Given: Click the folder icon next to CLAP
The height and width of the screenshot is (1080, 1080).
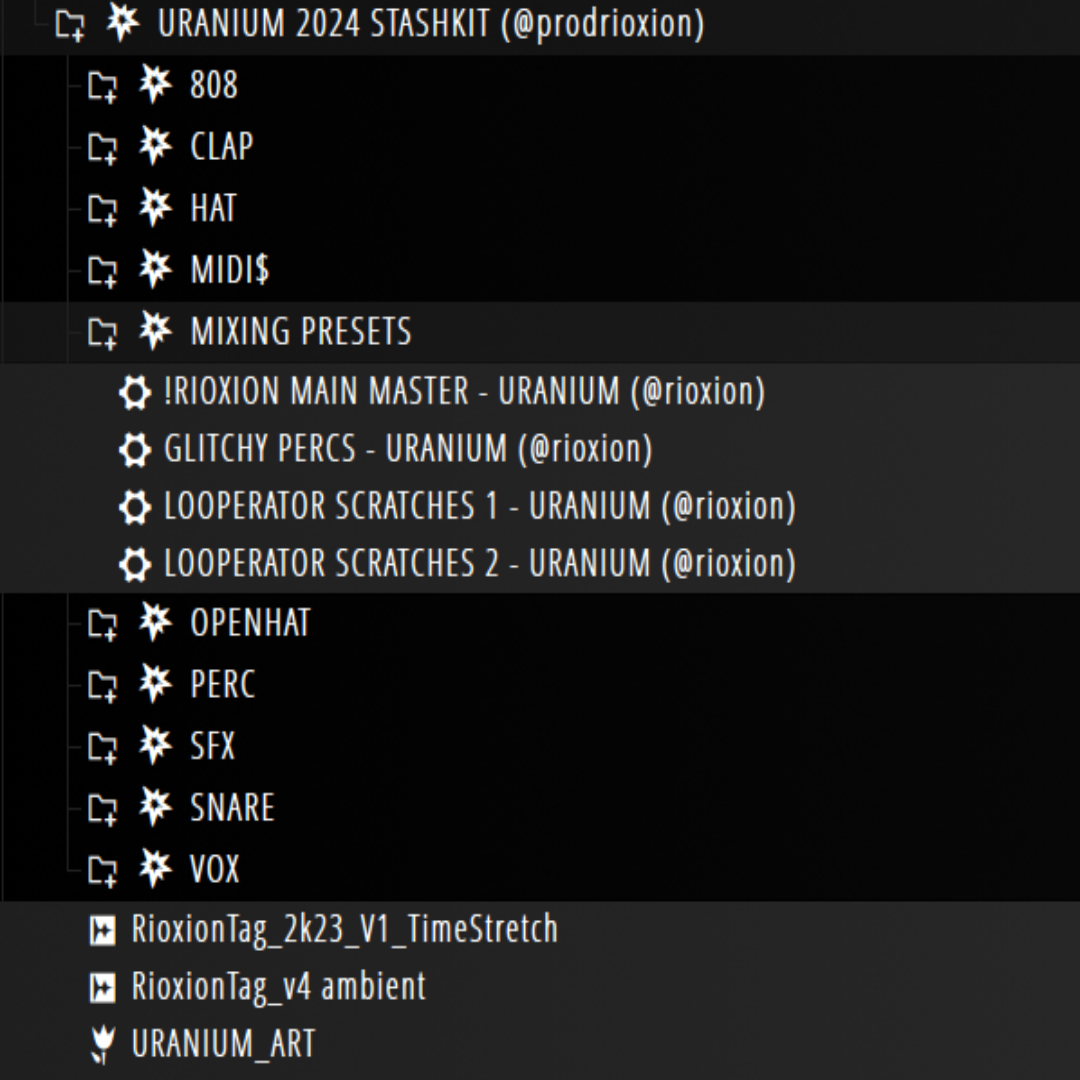Looking at the screenshot, I should pos(103,148).
